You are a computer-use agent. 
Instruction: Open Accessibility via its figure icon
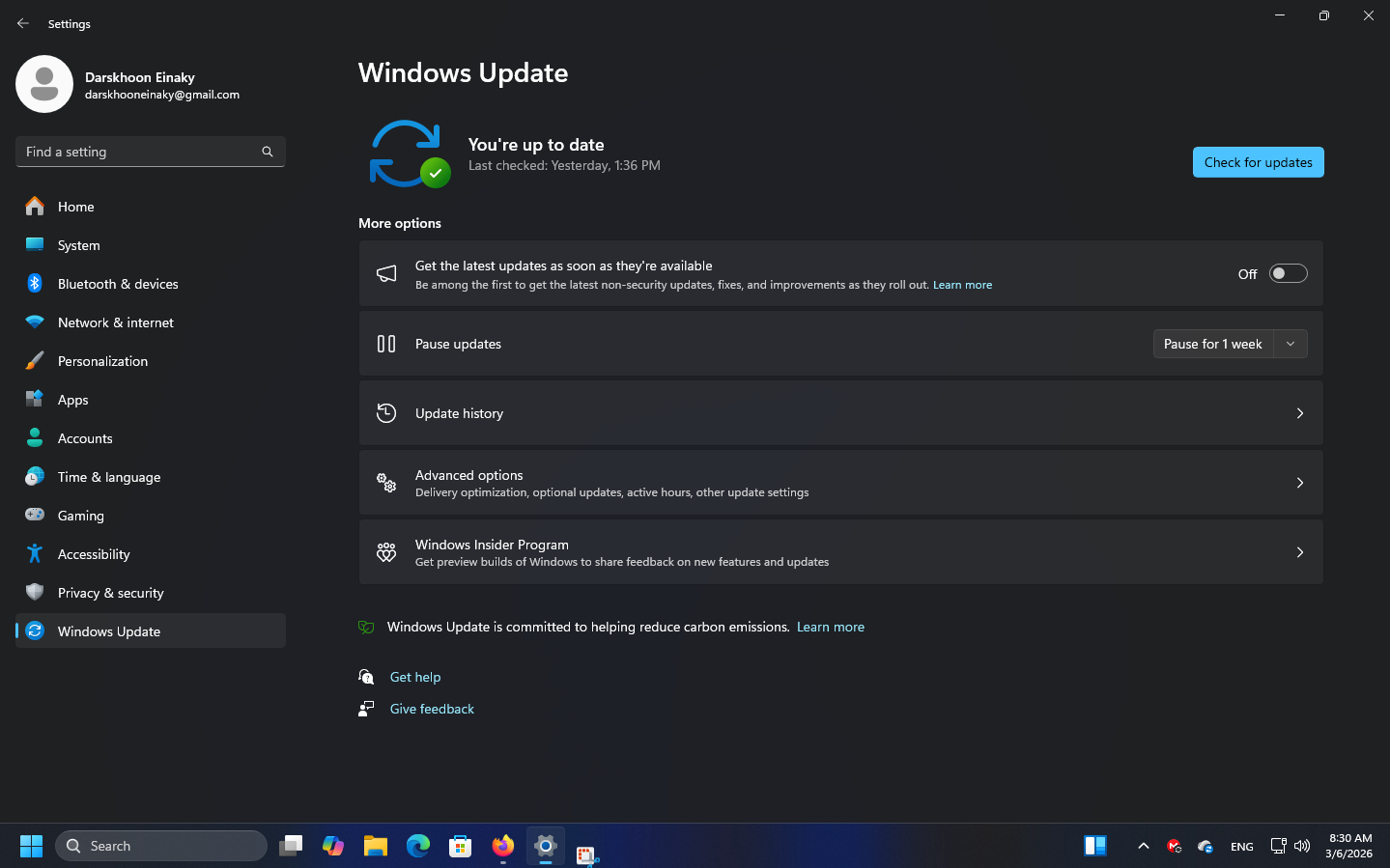click(x=35, y=553)
